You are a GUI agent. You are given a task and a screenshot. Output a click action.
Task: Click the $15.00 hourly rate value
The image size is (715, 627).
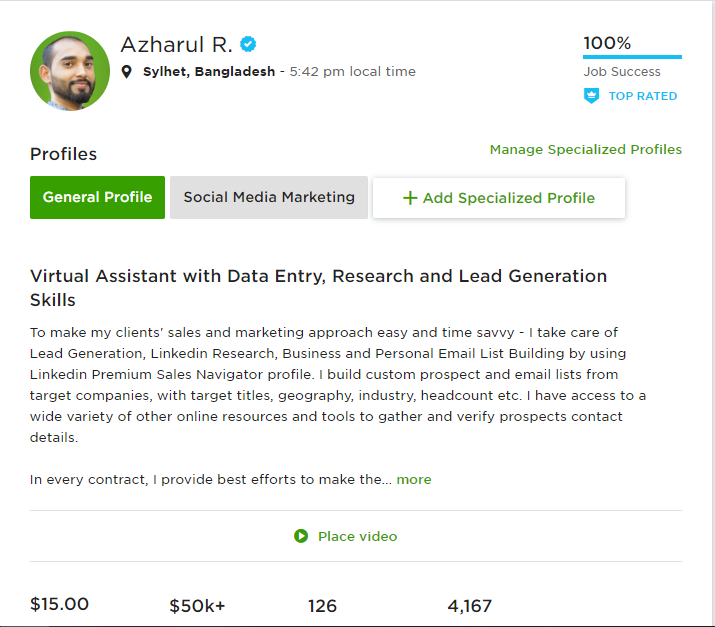click(59, 604)
